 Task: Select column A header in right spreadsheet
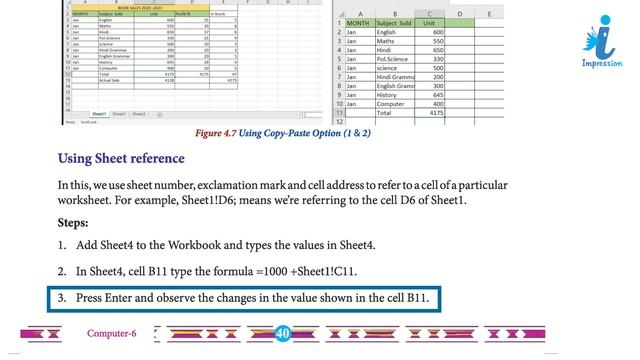coord(360,14)
